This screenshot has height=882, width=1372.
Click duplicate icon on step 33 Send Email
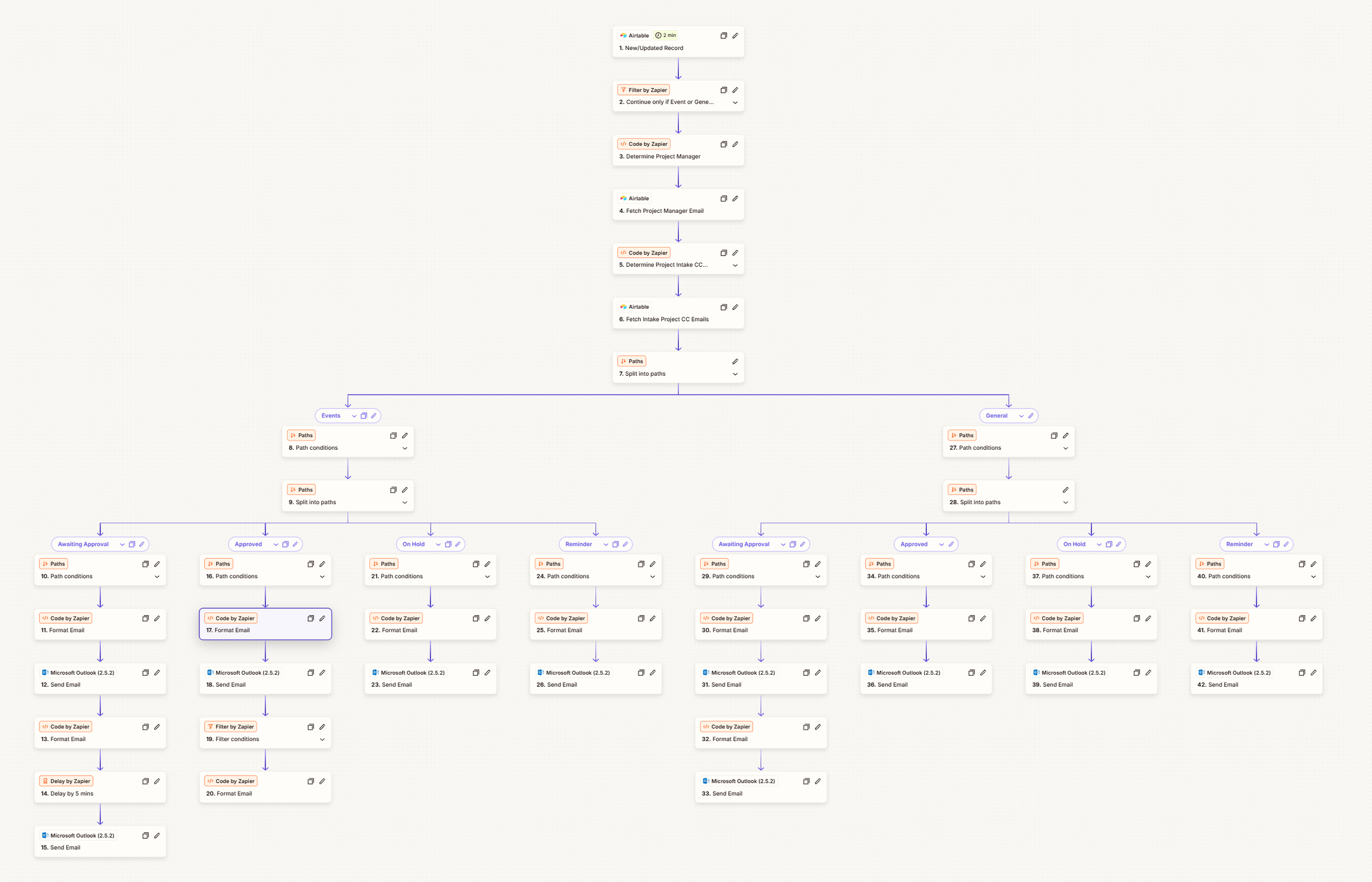806,781
